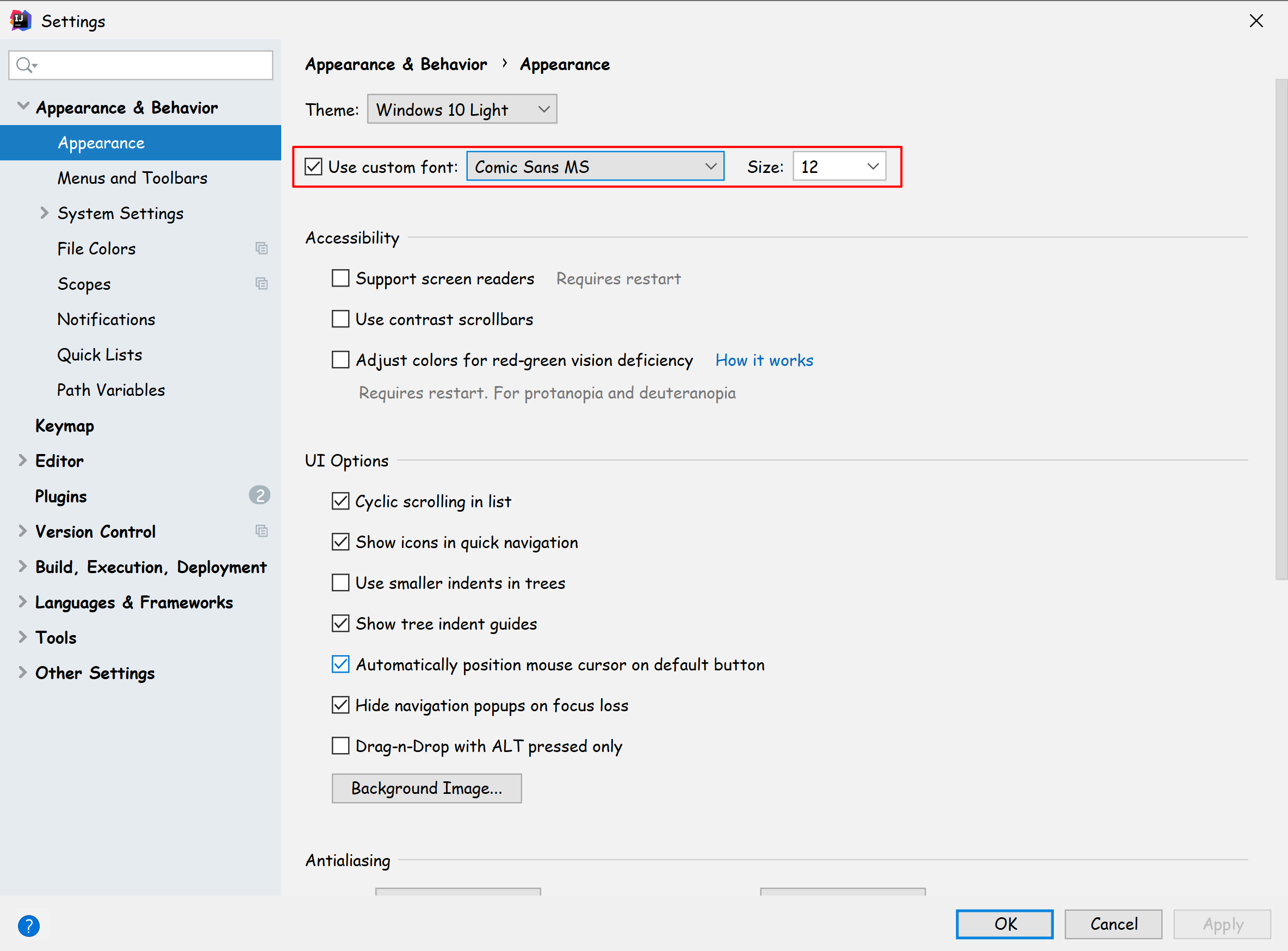This screenshot has height=951, width=1288.
Task: Close the Settings dialog with X
Action: click(1256, 21)
